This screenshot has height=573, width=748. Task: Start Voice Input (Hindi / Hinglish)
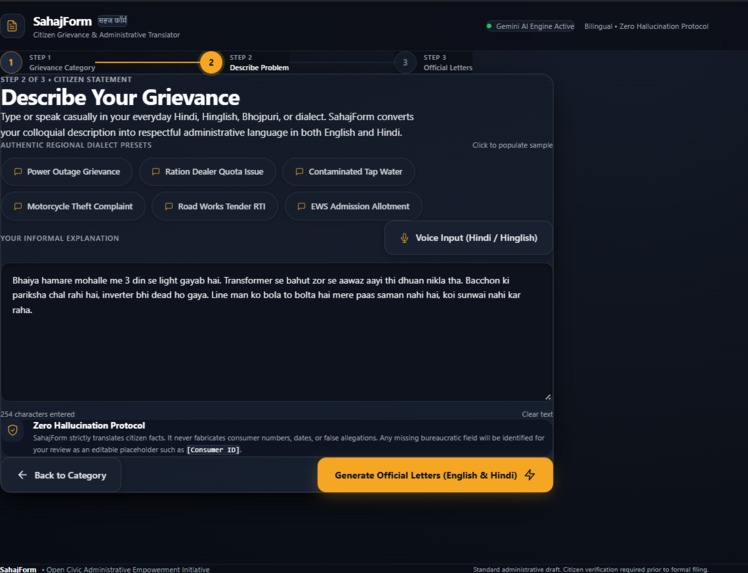(x=468, y=238)
